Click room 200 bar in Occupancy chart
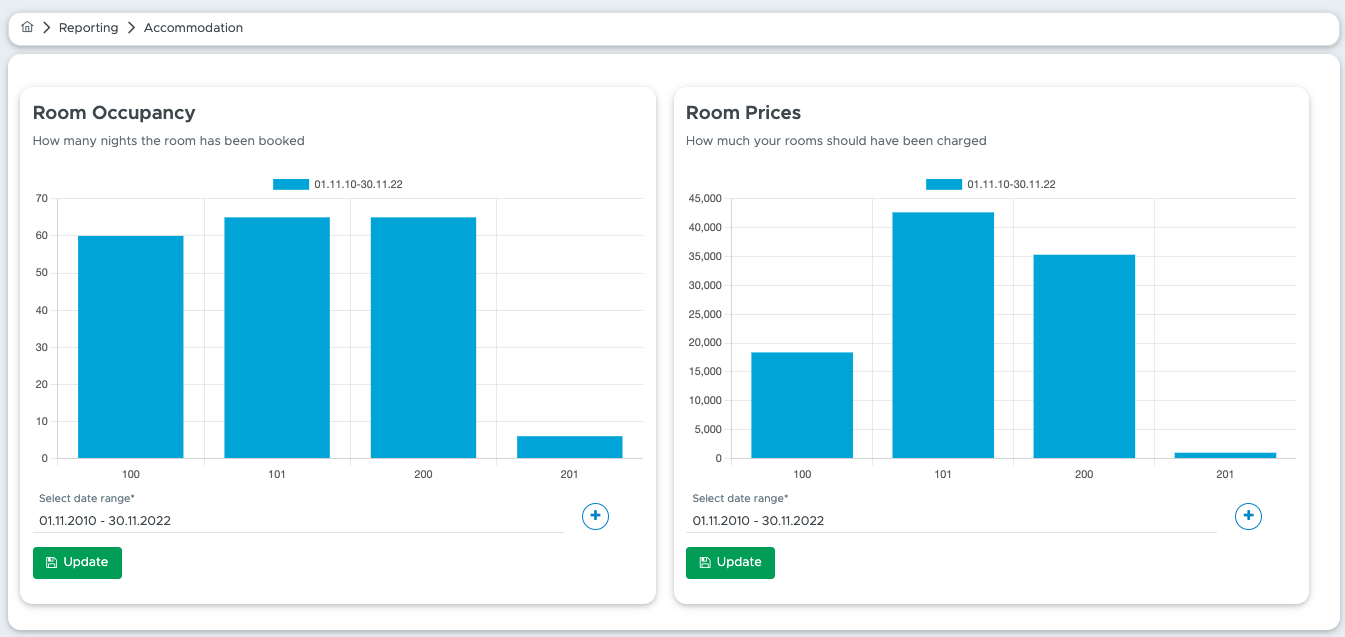The height and width of the screenshot is (637, 1345). (423, 338)
